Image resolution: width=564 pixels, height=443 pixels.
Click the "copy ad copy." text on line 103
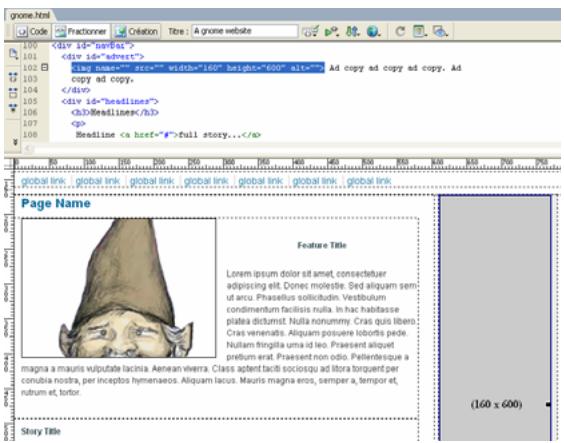point(103,79)
